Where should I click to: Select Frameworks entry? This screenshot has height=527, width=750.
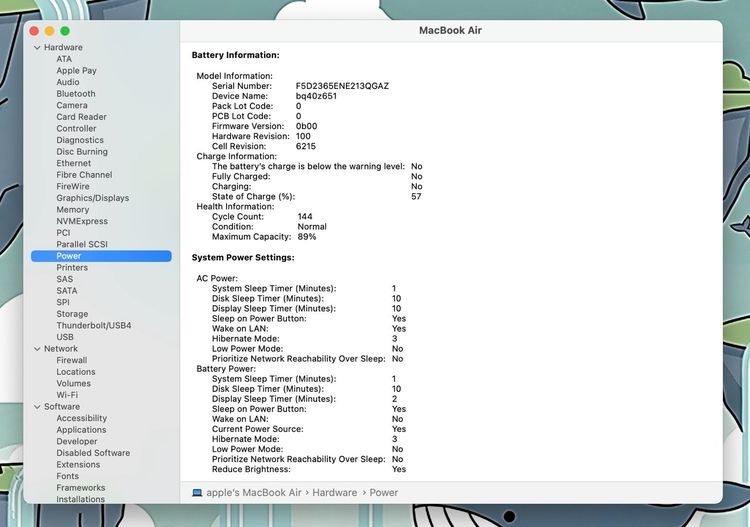[80, 487]
